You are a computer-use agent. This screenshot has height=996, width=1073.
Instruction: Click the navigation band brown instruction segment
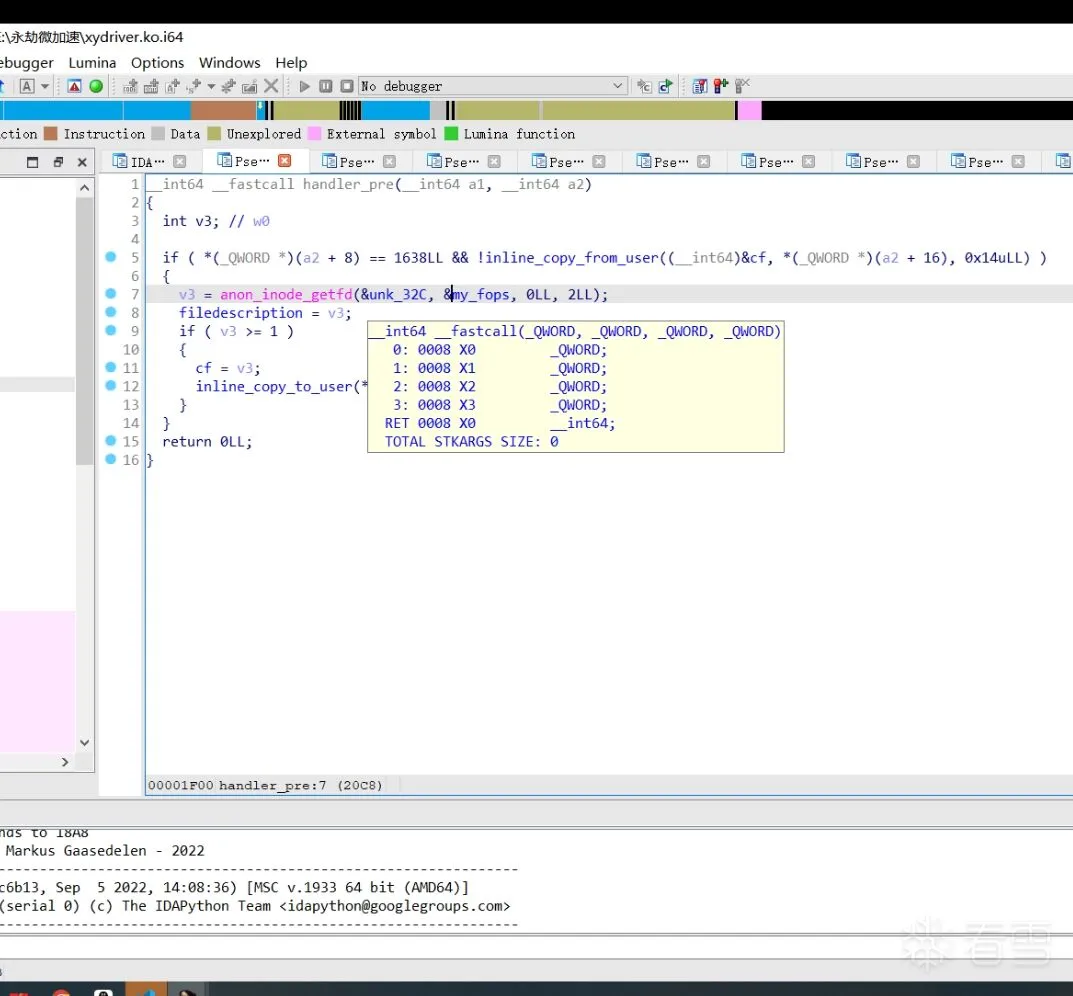click(222, 110)
